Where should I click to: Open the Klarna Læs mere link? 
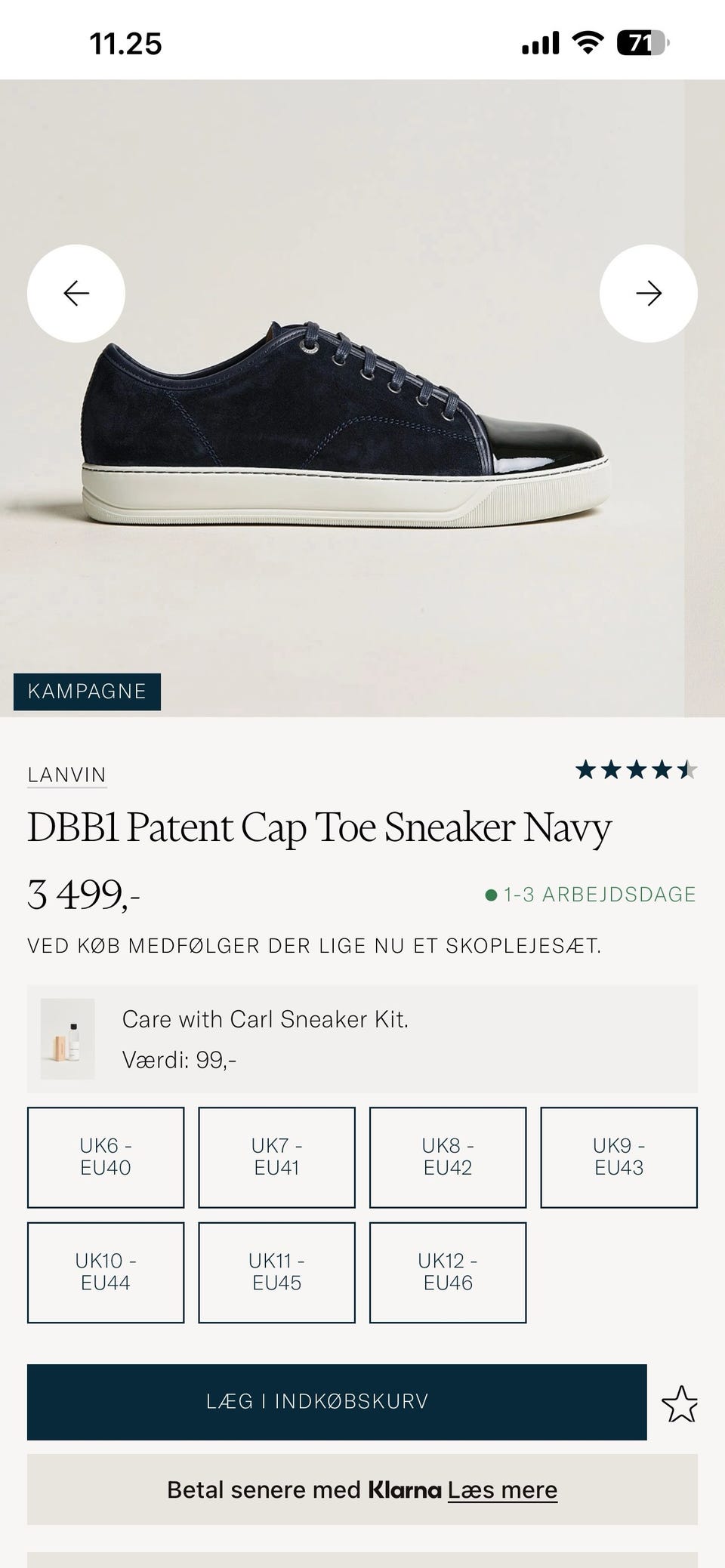502,1490
